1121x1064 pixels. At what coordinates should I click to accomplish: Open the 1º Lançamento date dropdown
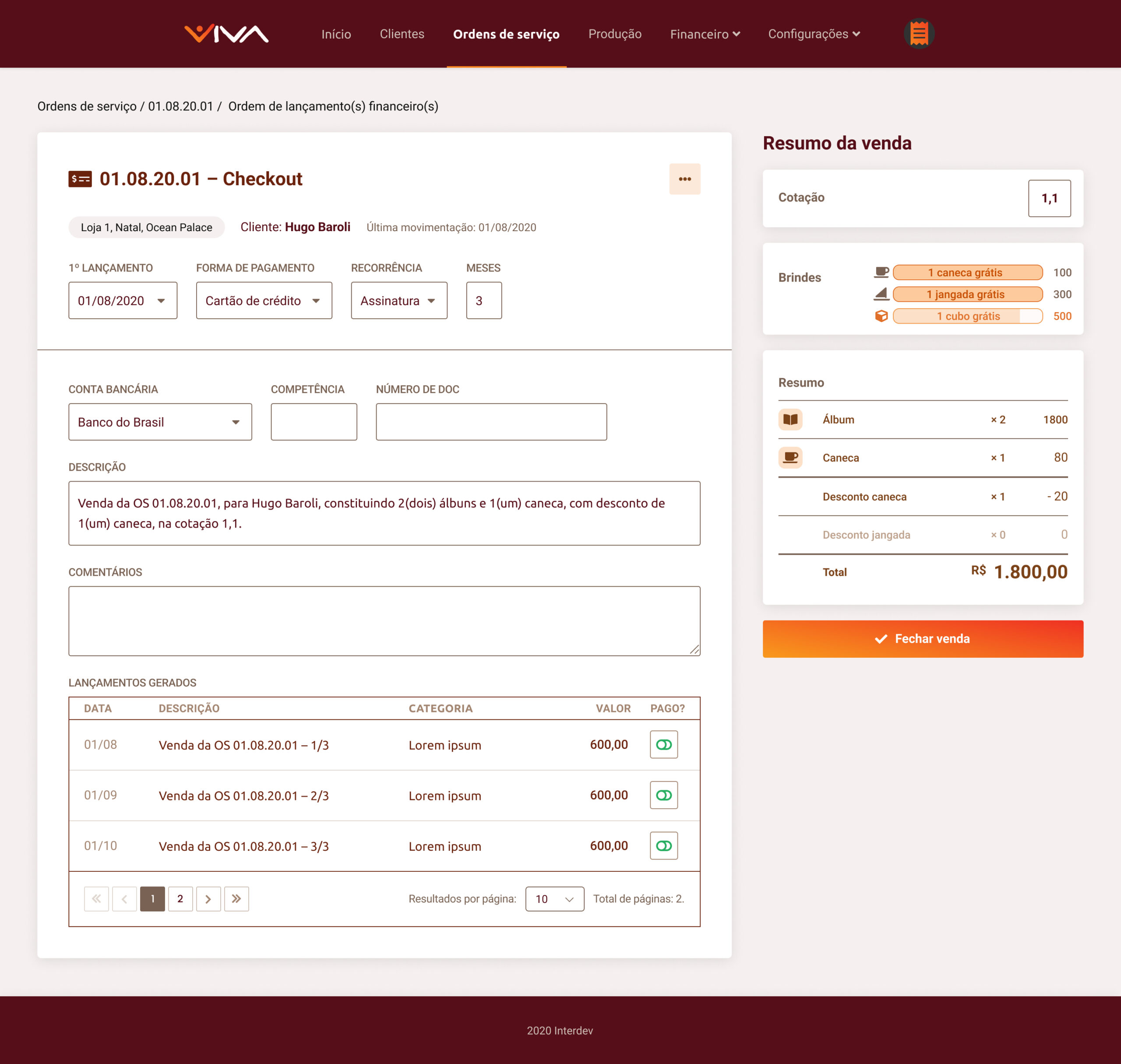tap(123, 301)
